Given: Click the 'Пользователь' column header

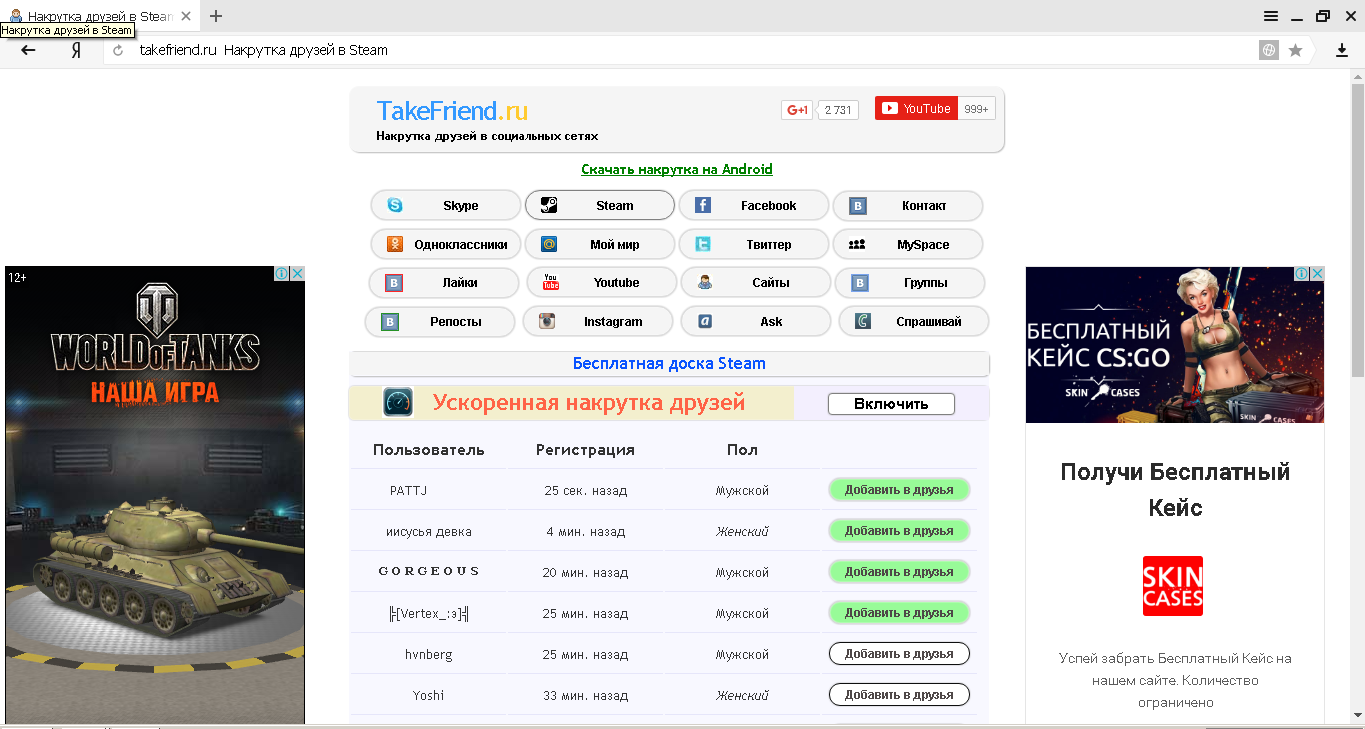Looking at the screenshot, I should (x=429, y=450).
